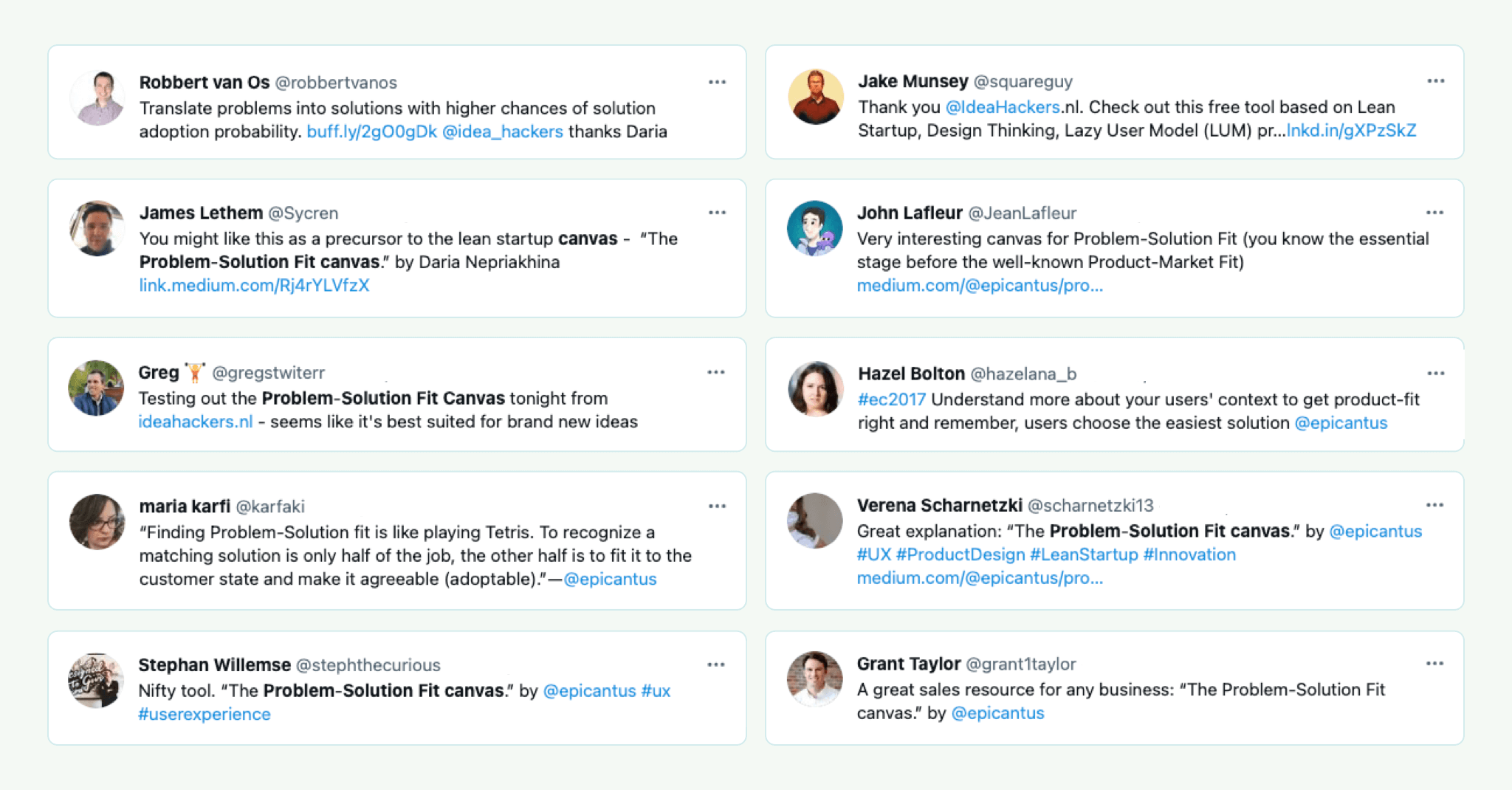Click the @IdeaHackers mention
This screenshot has height=790, width=1512.
tap(1003, 107)
